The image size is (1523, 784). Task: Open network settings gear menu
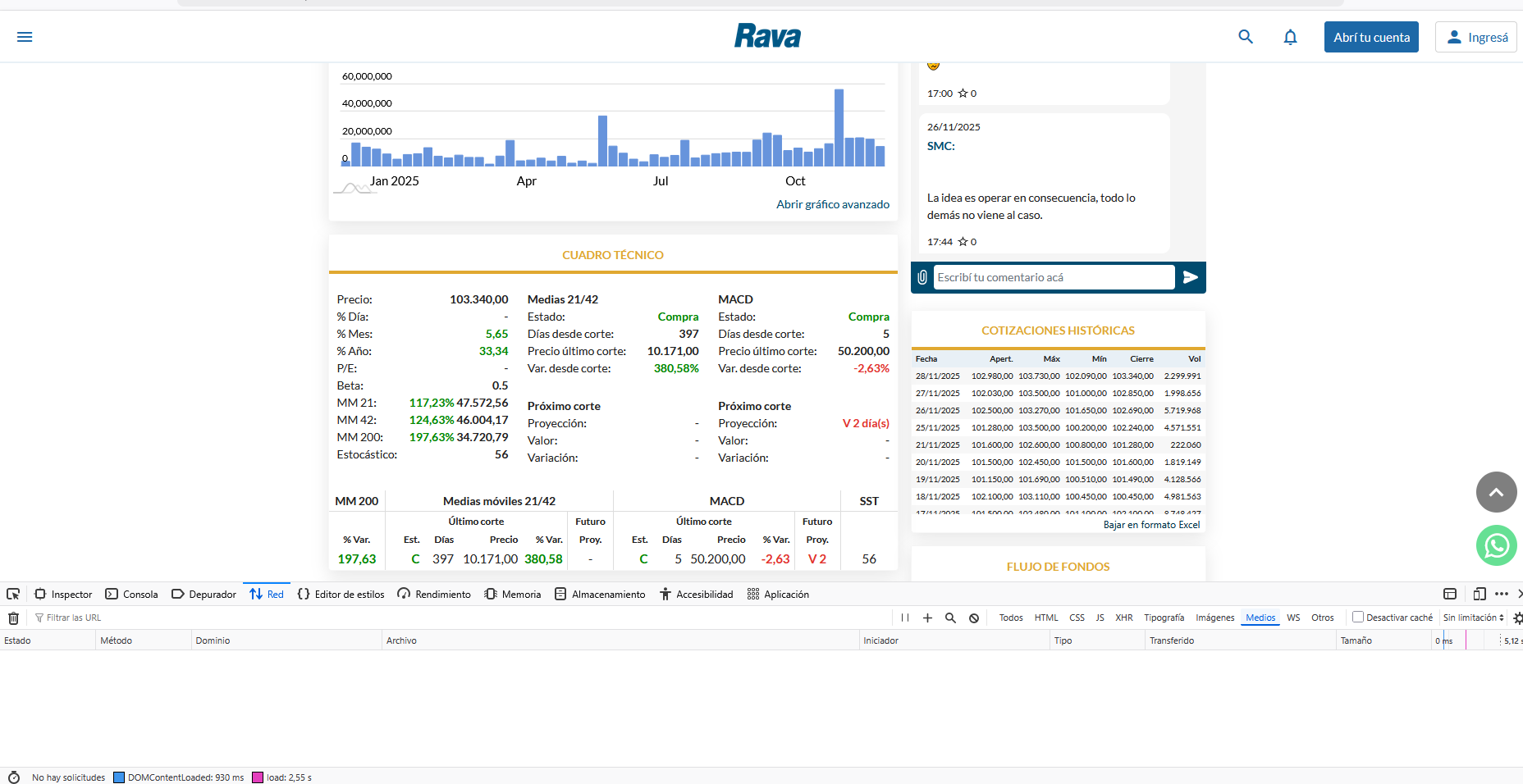pyautogui.click(x=1517, y=618)
